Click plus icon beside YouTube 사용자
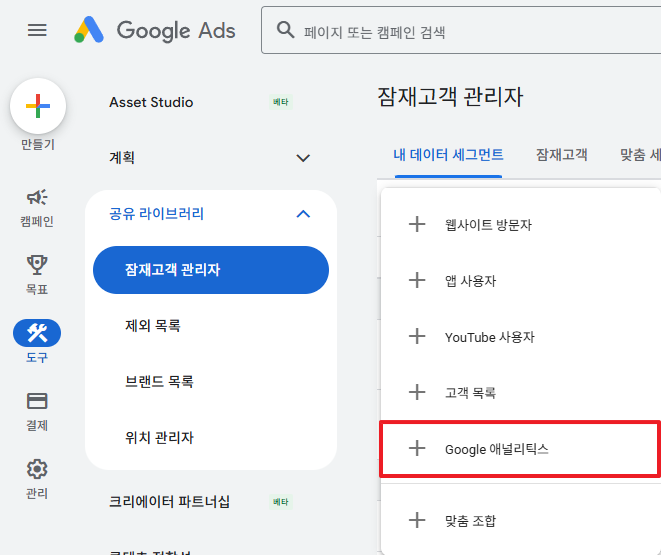Screen dimensions: 661x555 tap(417, 336)
